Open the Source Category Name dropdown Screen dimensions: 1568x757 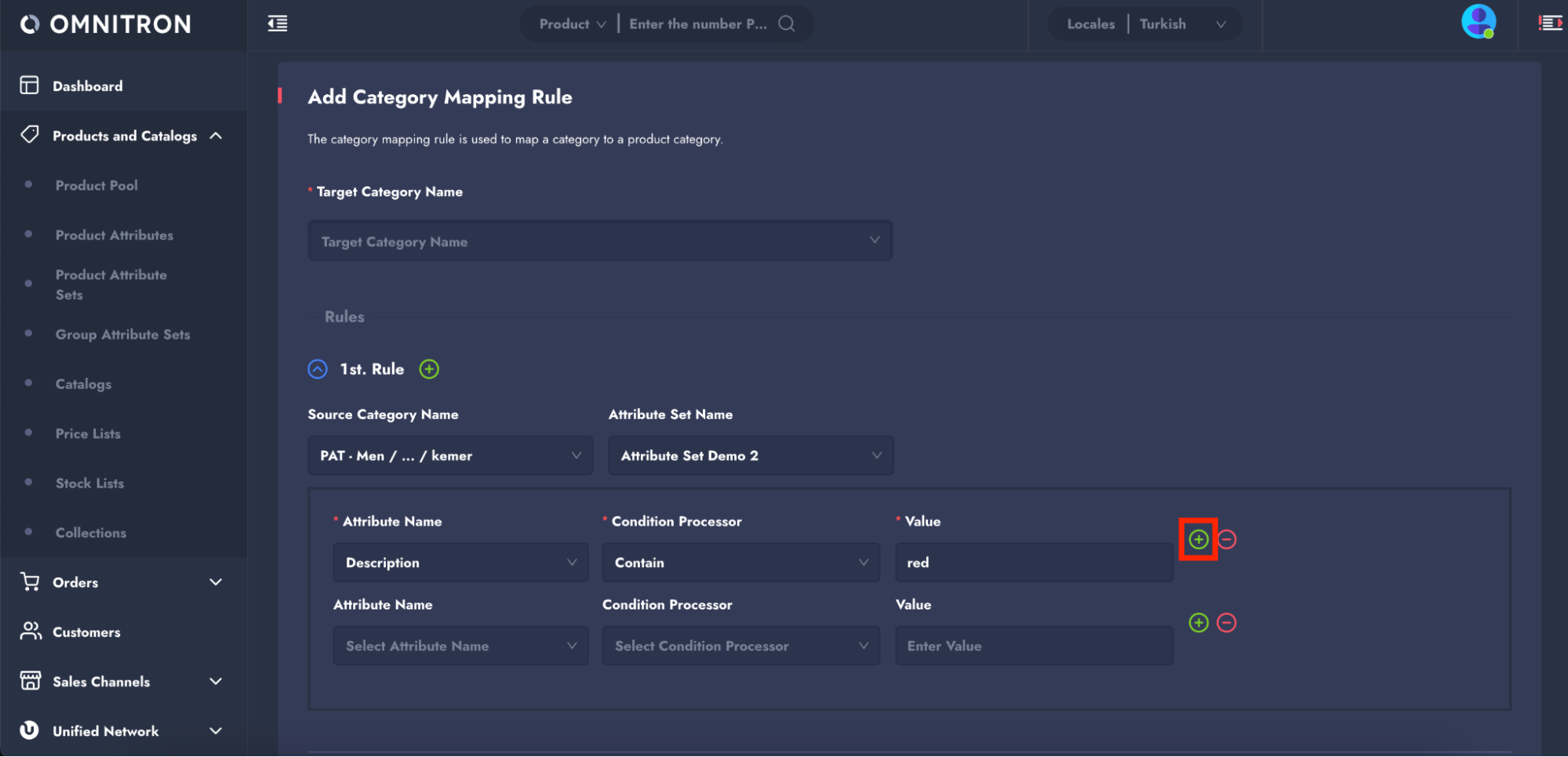tap(449, 456)
